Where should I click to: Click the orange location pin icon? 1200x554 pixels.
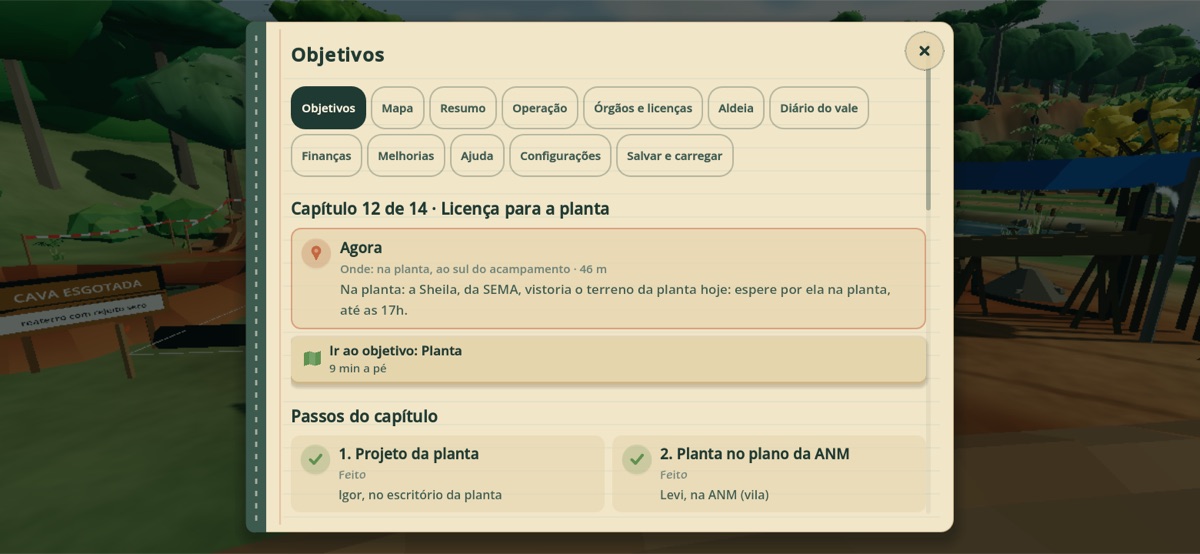coord(316,253)
